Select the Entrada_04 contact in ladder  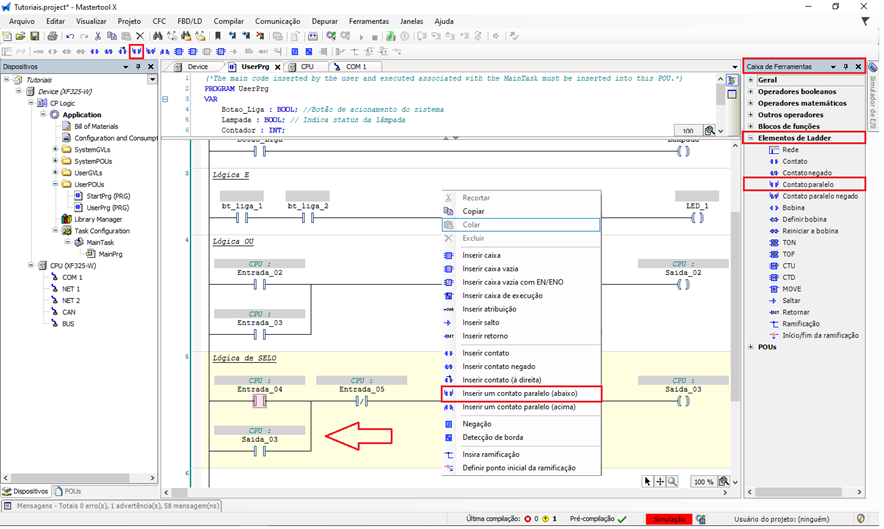[260, 402]
